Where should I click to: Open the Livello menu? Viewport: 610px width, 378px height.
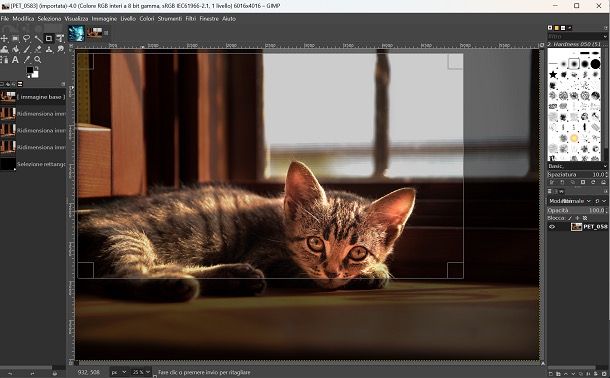[x=128, y=18]
